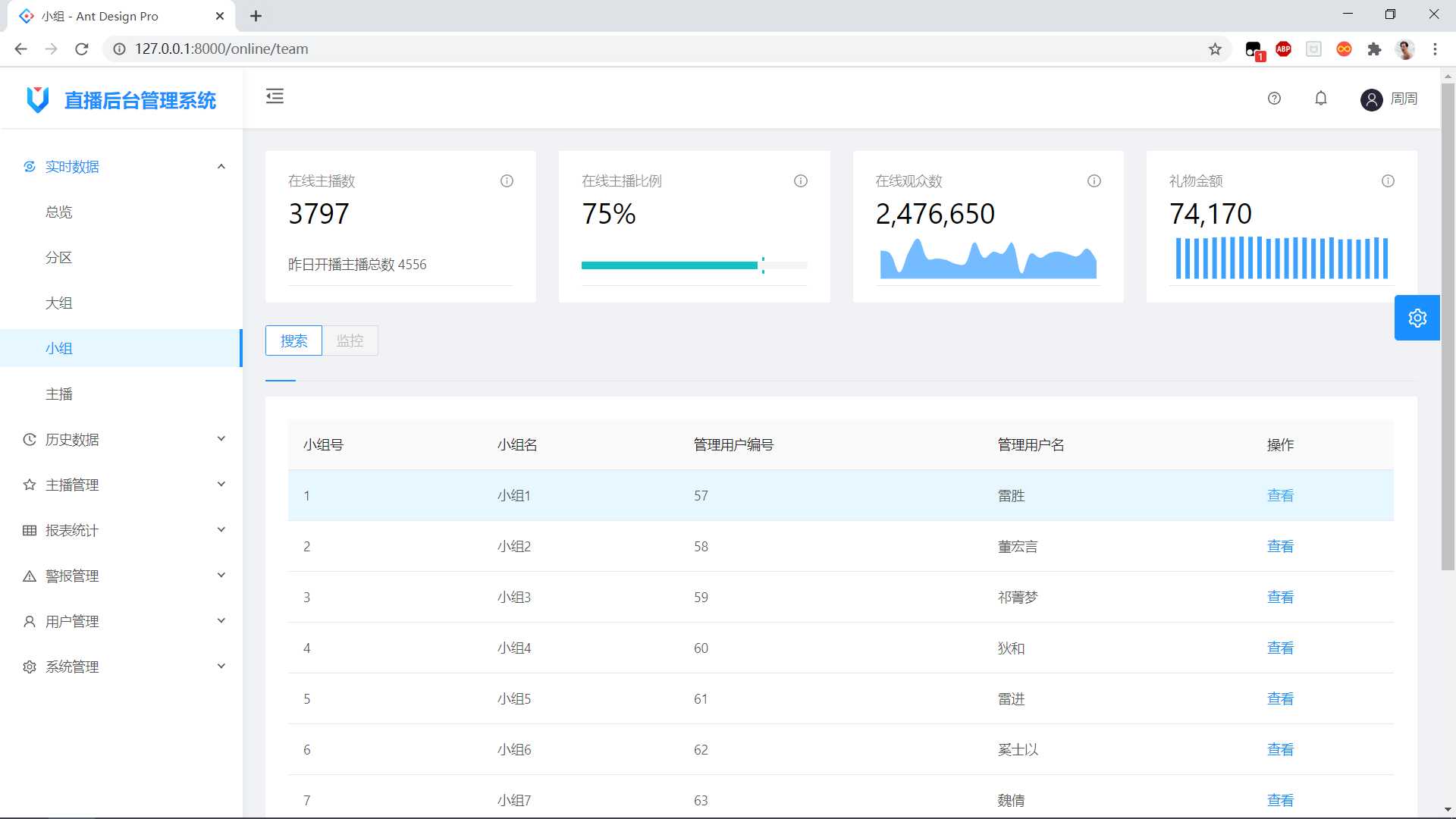Viewport: 1456px width, 819px height.
Task: Expand the 系统管理 menu
Action: (x=121, y=667)
